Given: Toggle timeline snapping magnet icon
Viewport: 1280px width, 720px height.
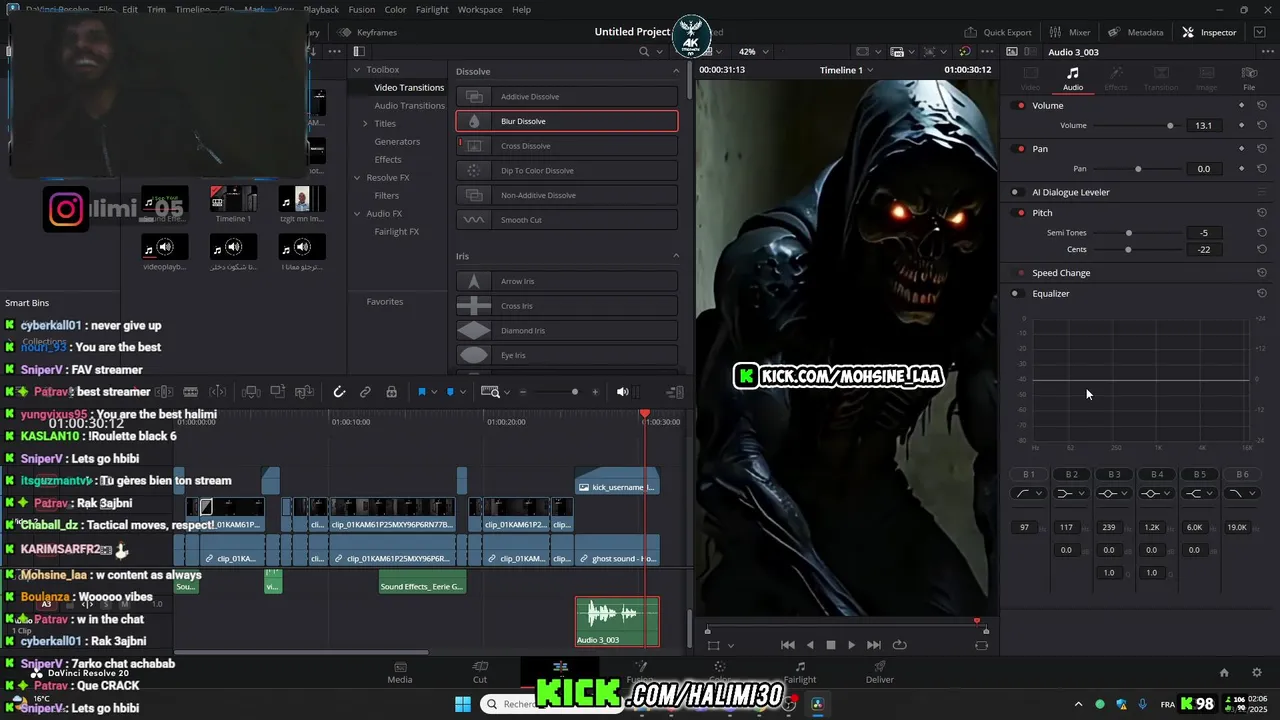Looking at the screenshot, I should click(339, 392).
